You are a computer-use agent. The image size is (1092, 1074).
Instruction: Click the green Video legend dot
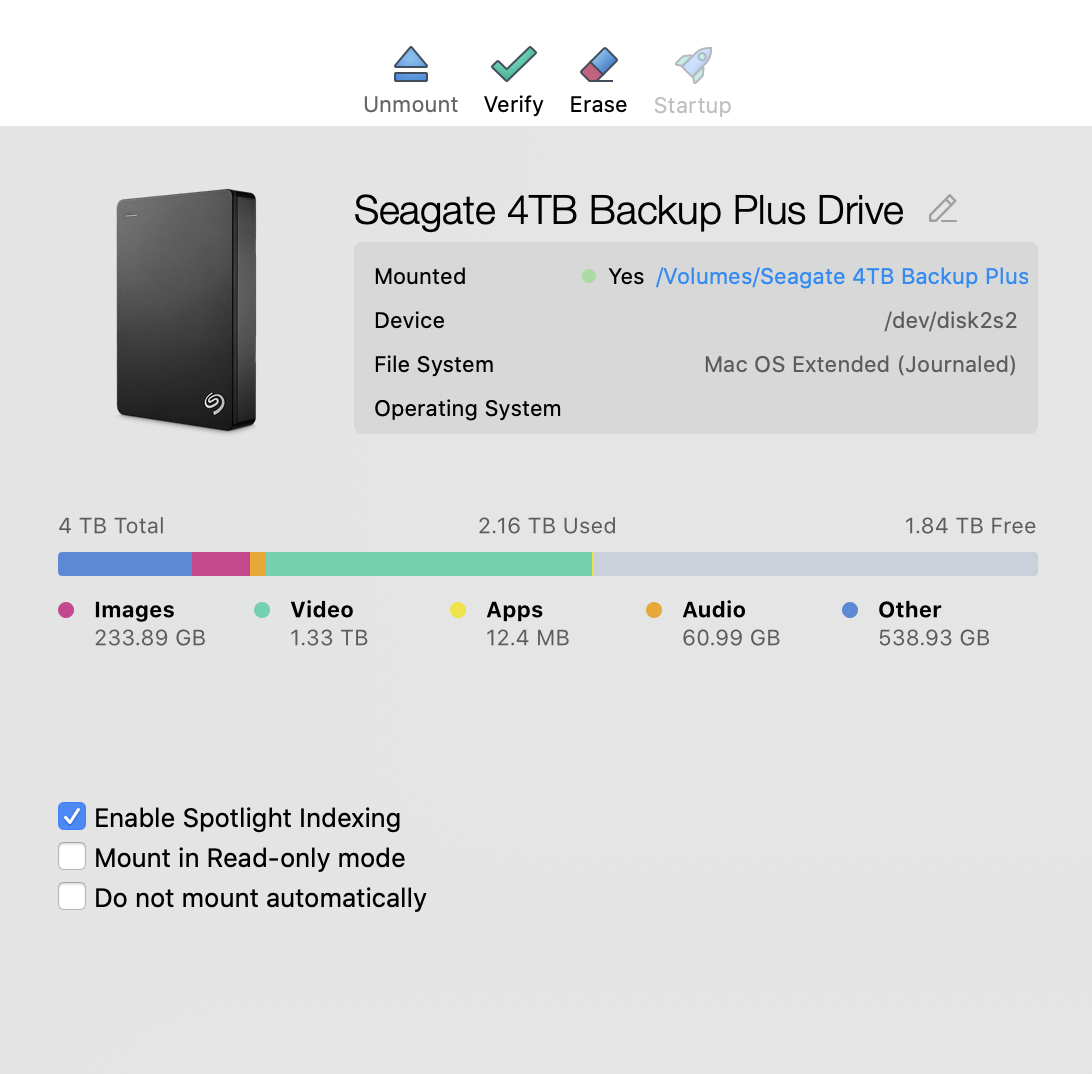(262, 610)
